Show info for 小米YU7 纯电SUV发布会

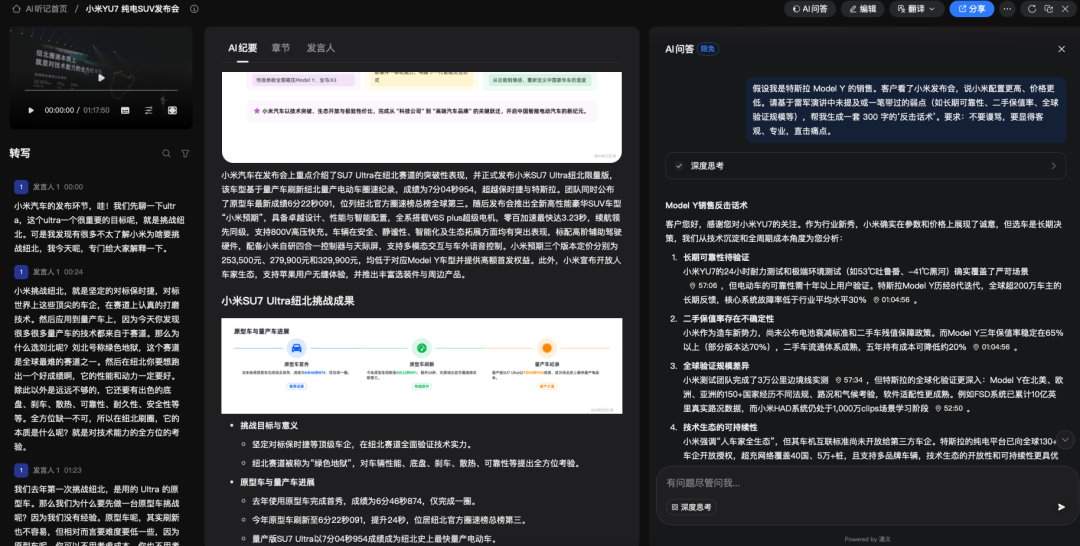click(x=193, y=9)
